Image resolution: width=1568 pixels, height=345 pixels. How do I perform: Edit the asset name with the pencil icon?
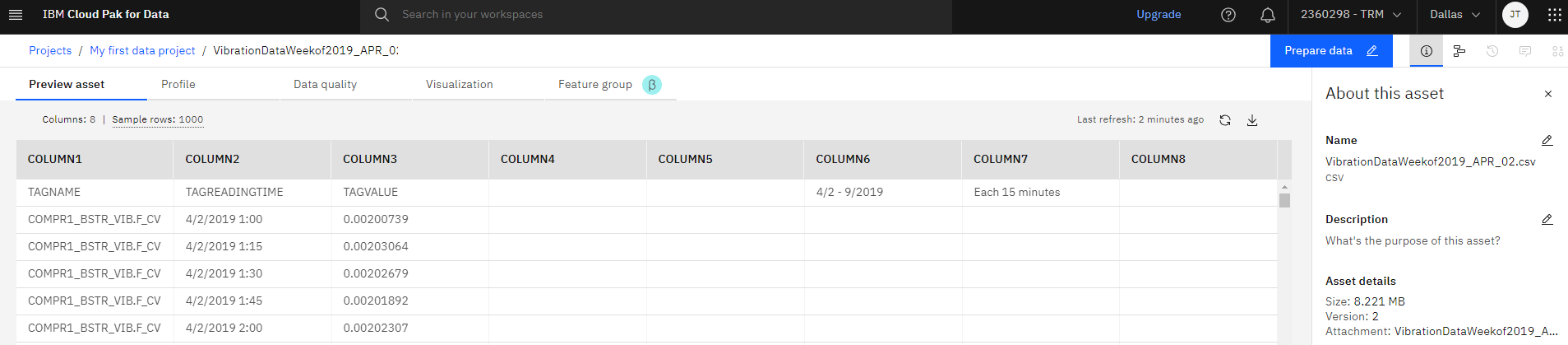pos(1547,141)
